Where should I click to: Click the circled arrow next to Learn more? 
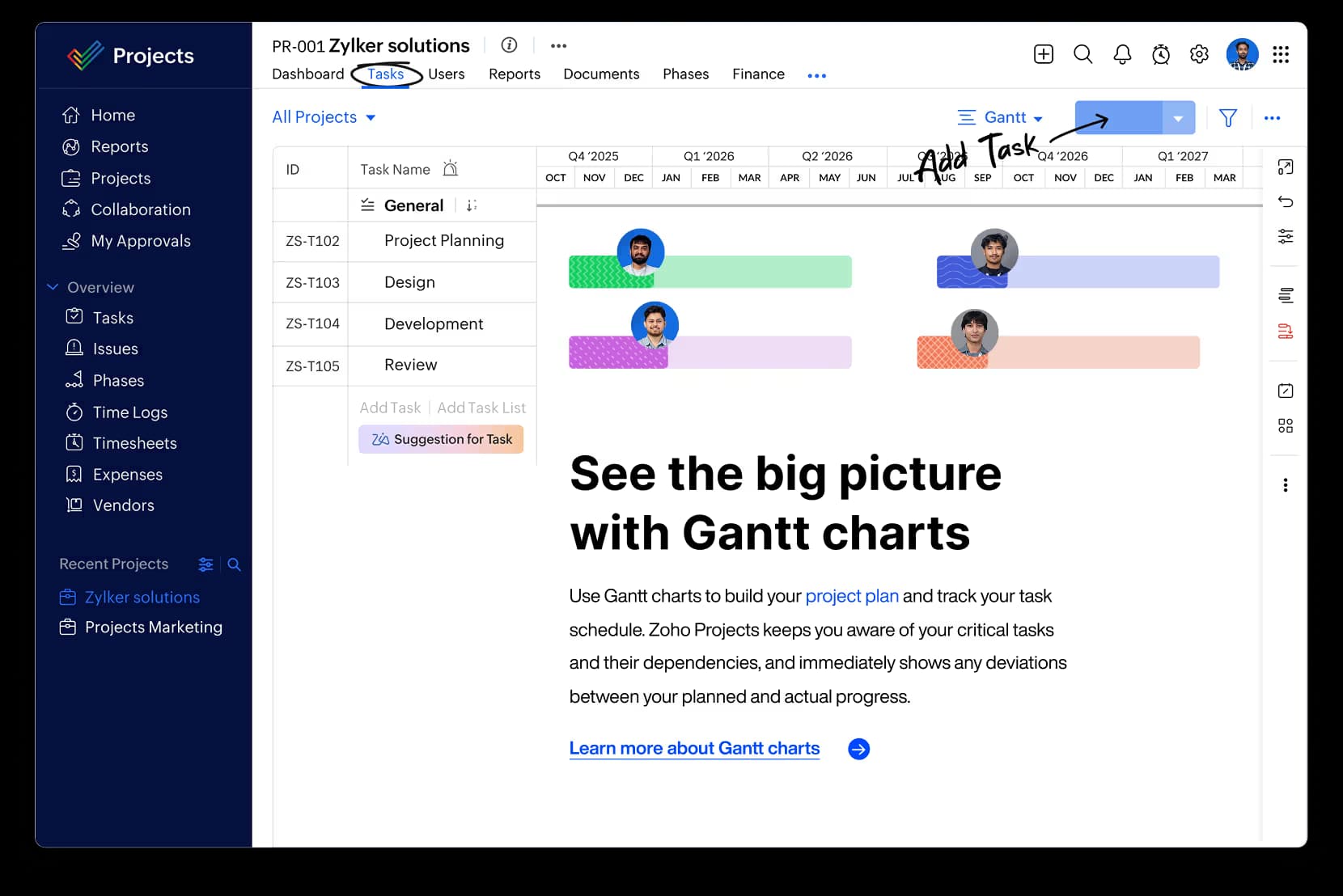[x=859, y=749]
